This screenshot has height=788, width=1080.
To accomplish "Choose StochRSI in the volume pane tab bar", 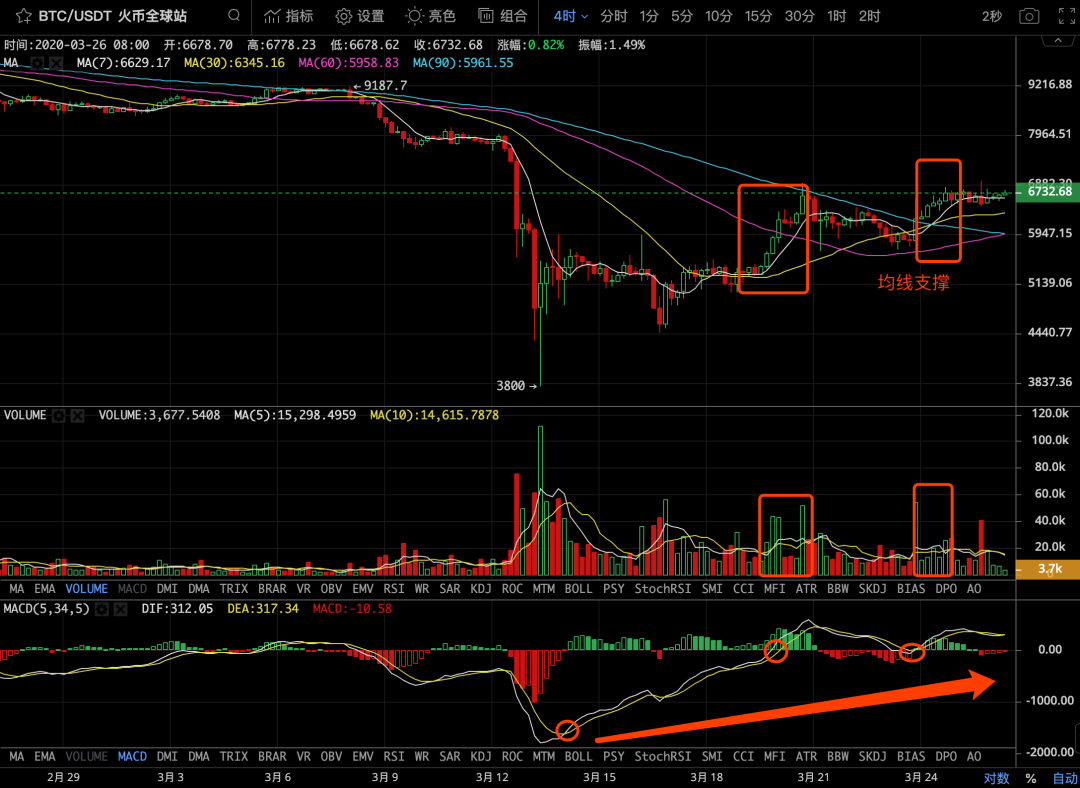I will [662, 589].
